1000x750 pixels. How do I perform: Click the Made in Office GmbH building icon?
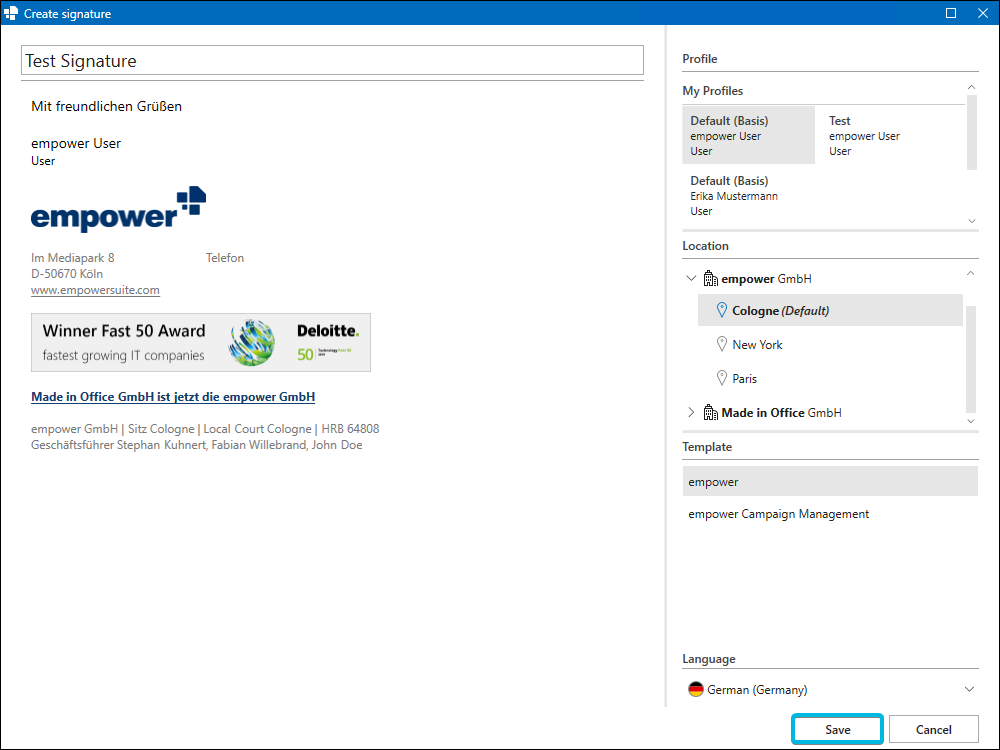pyautogui.click(x=710, y=412)
